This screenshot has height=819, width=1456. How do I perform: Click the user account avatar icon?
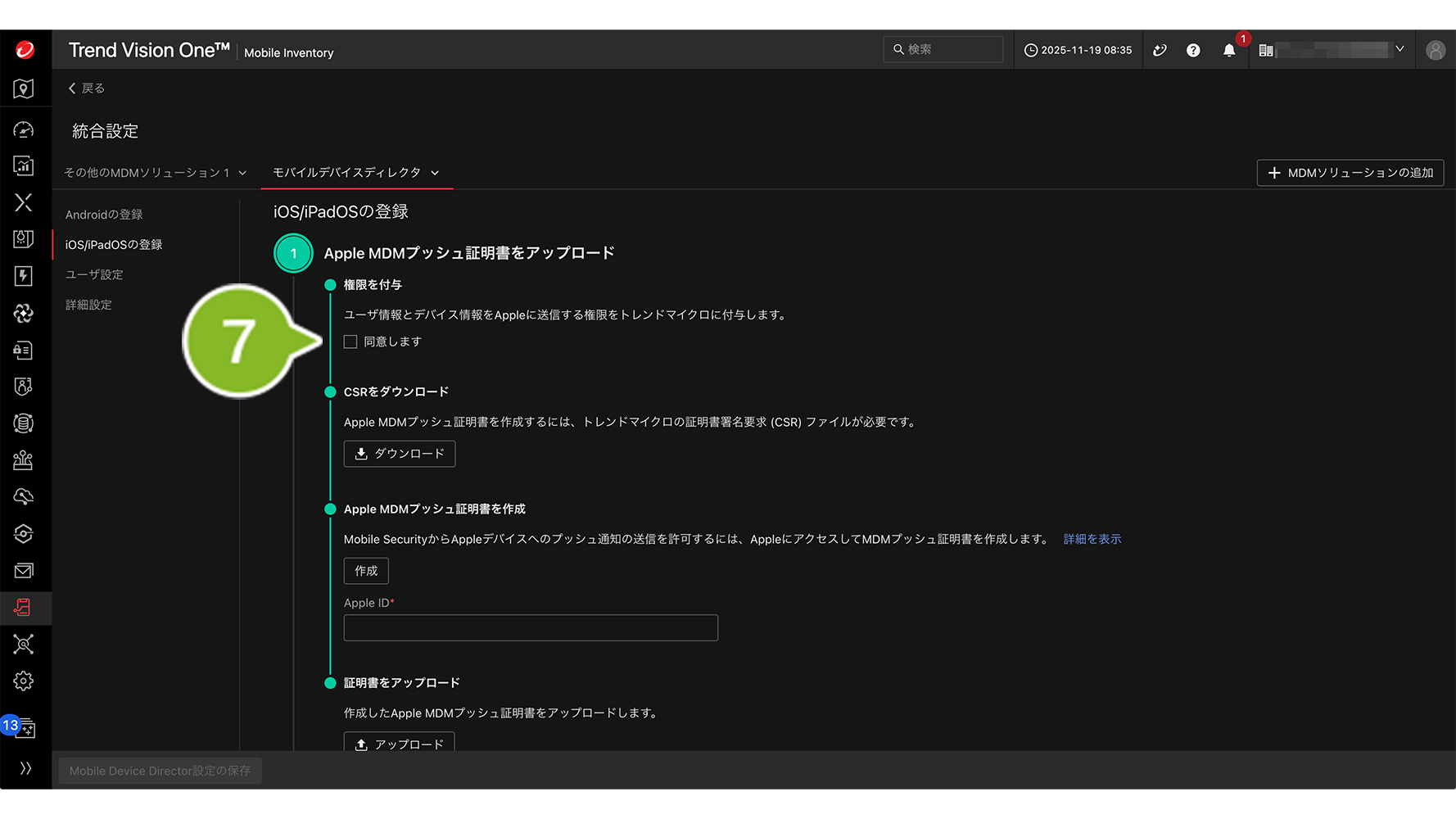(1435, 51)
